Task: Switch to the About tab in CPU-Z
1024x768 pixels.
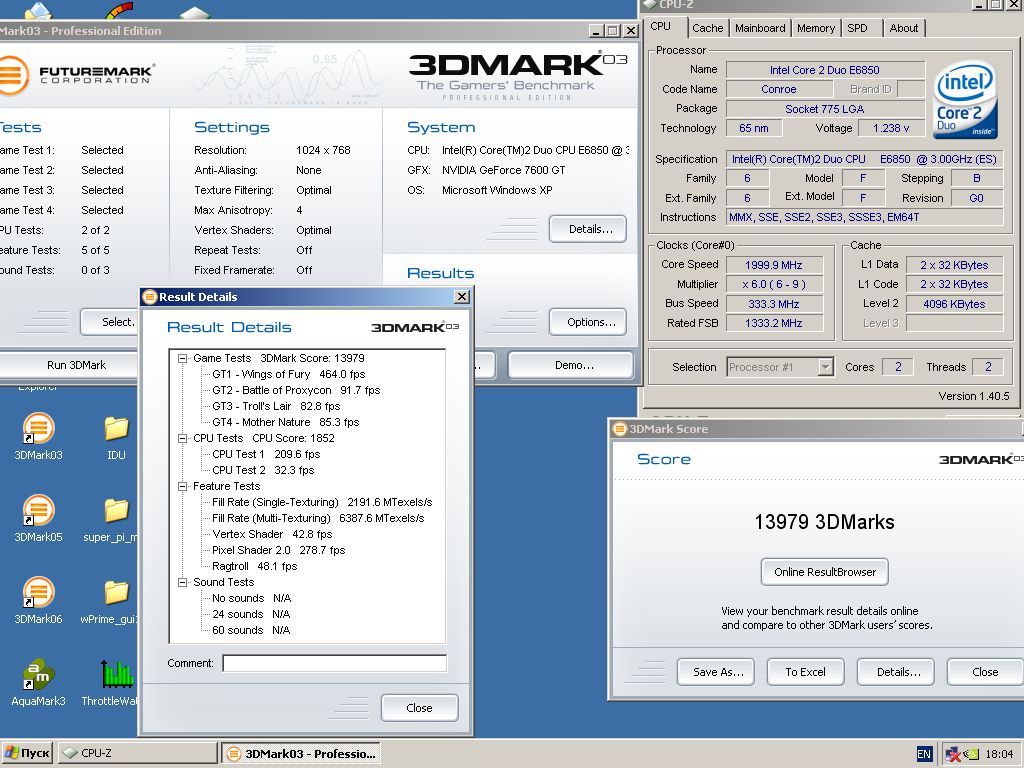Action: click(x=904, y=28)
